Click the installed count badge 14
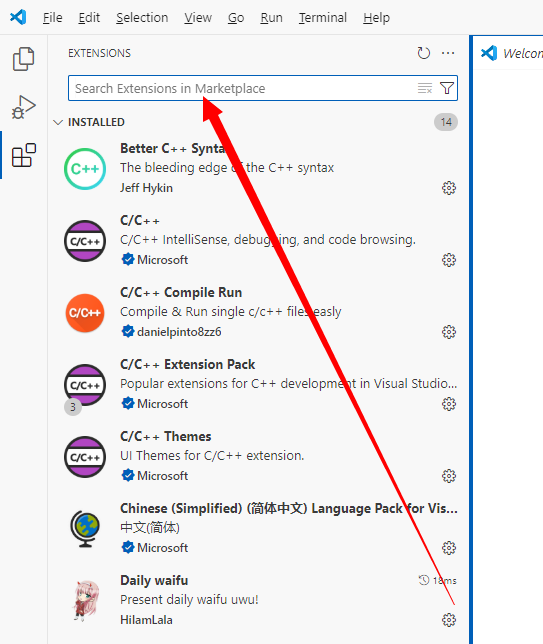 pyautogui.click(x=446, y=122)
